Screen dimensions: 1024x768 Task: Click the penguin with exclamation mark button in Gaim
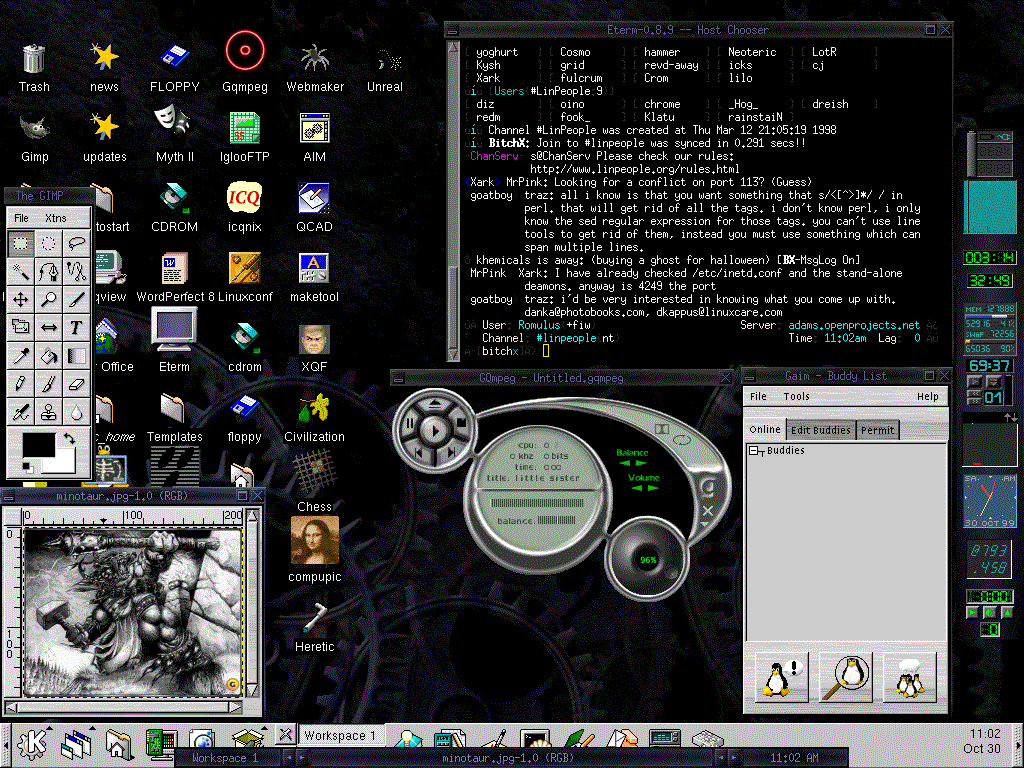tap(781, 677)
